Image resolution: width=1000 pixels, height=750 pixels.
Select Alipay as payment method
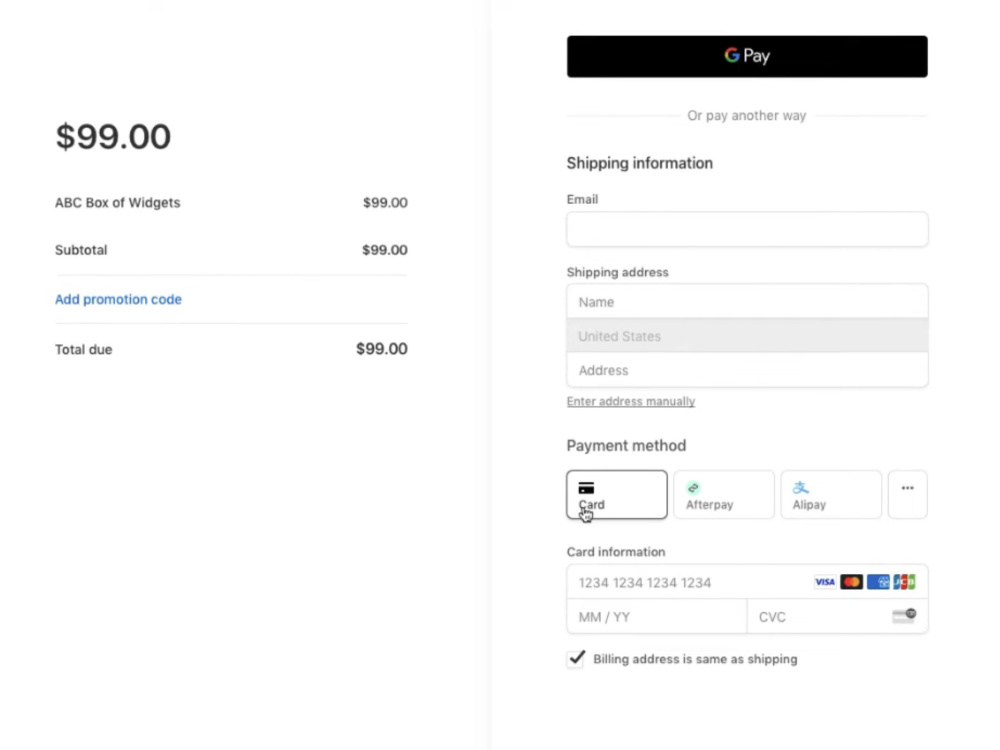tap(831, 494)
